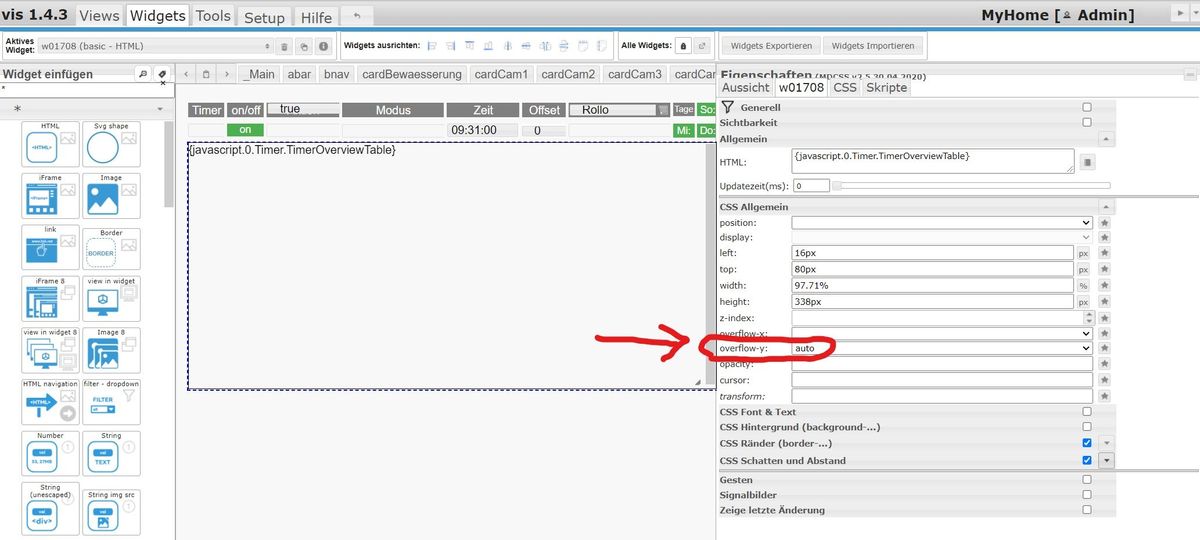Switch to the Aussicht properties tab
Image resolution: width=1200 pixels, height=540 pixels.
point(745,87)
